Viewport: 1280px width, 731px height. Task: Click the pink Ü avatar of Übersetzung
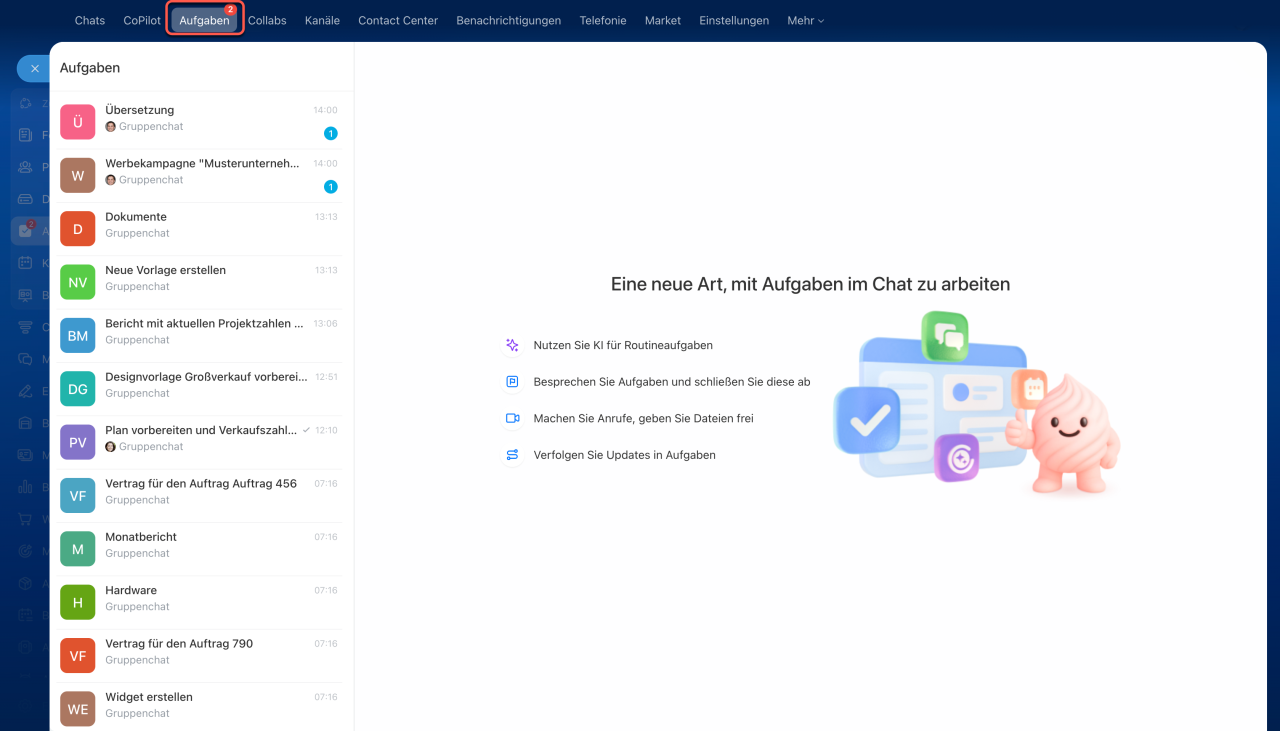pos(78,122)
